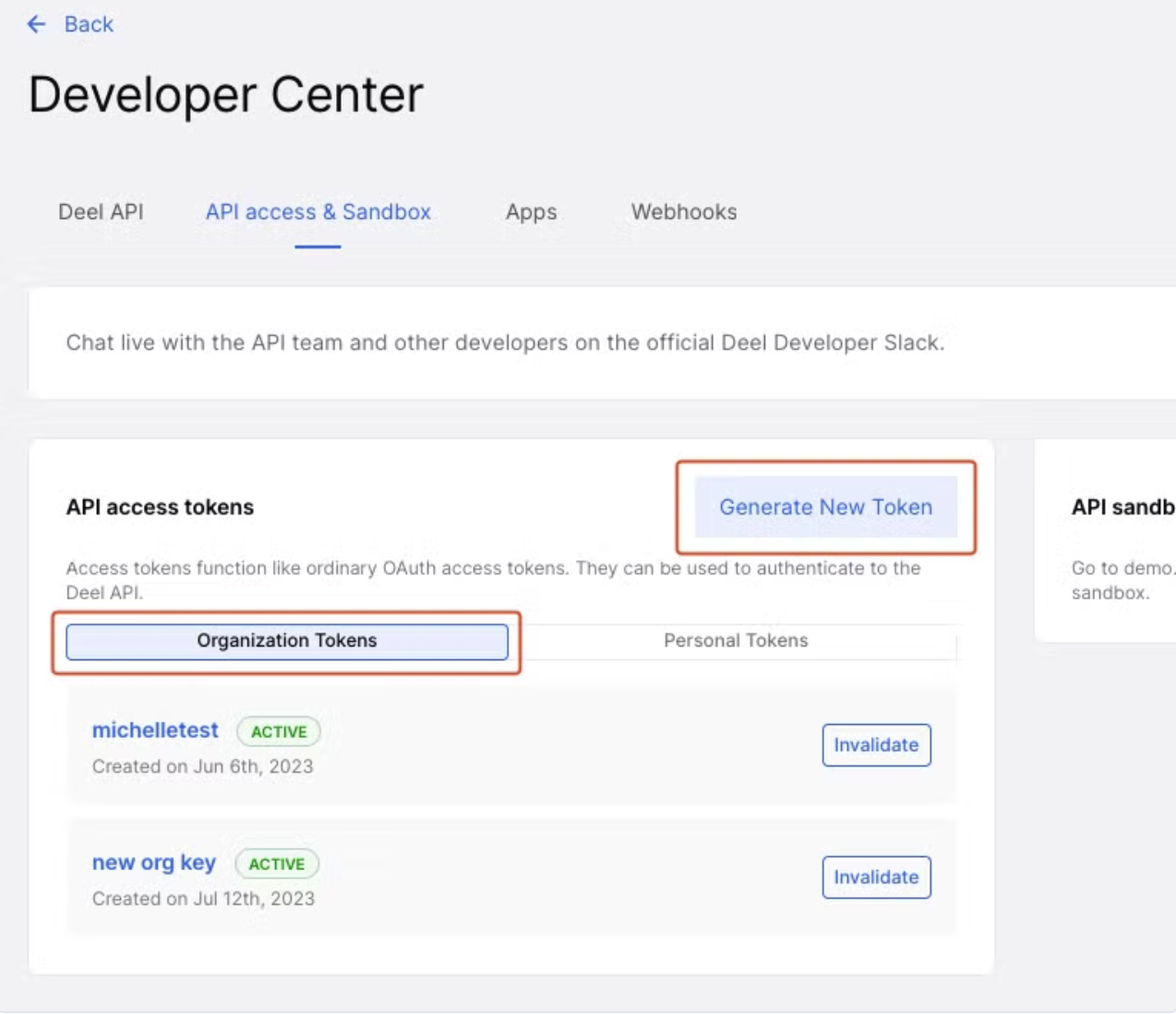This screenshot has width=1176, height=1014.
Task: Click the Deel Developer Slack banner text
Action: pos(505,343)
